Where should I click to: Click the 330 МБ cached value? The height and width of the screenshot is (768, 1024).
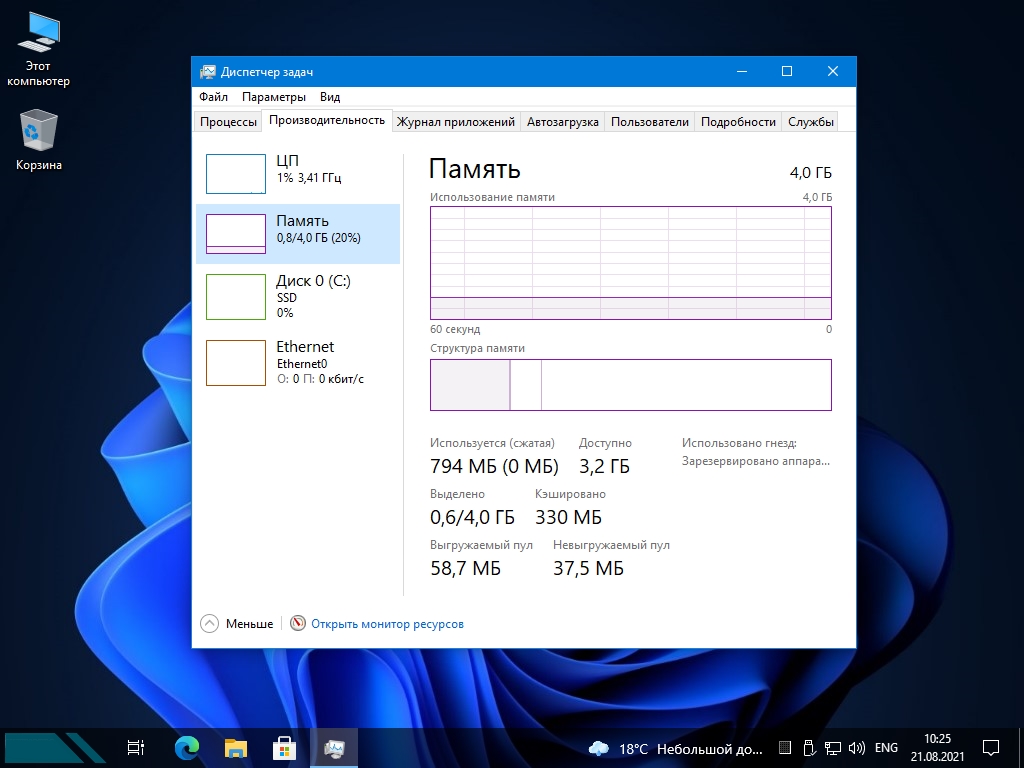[568, 517]
